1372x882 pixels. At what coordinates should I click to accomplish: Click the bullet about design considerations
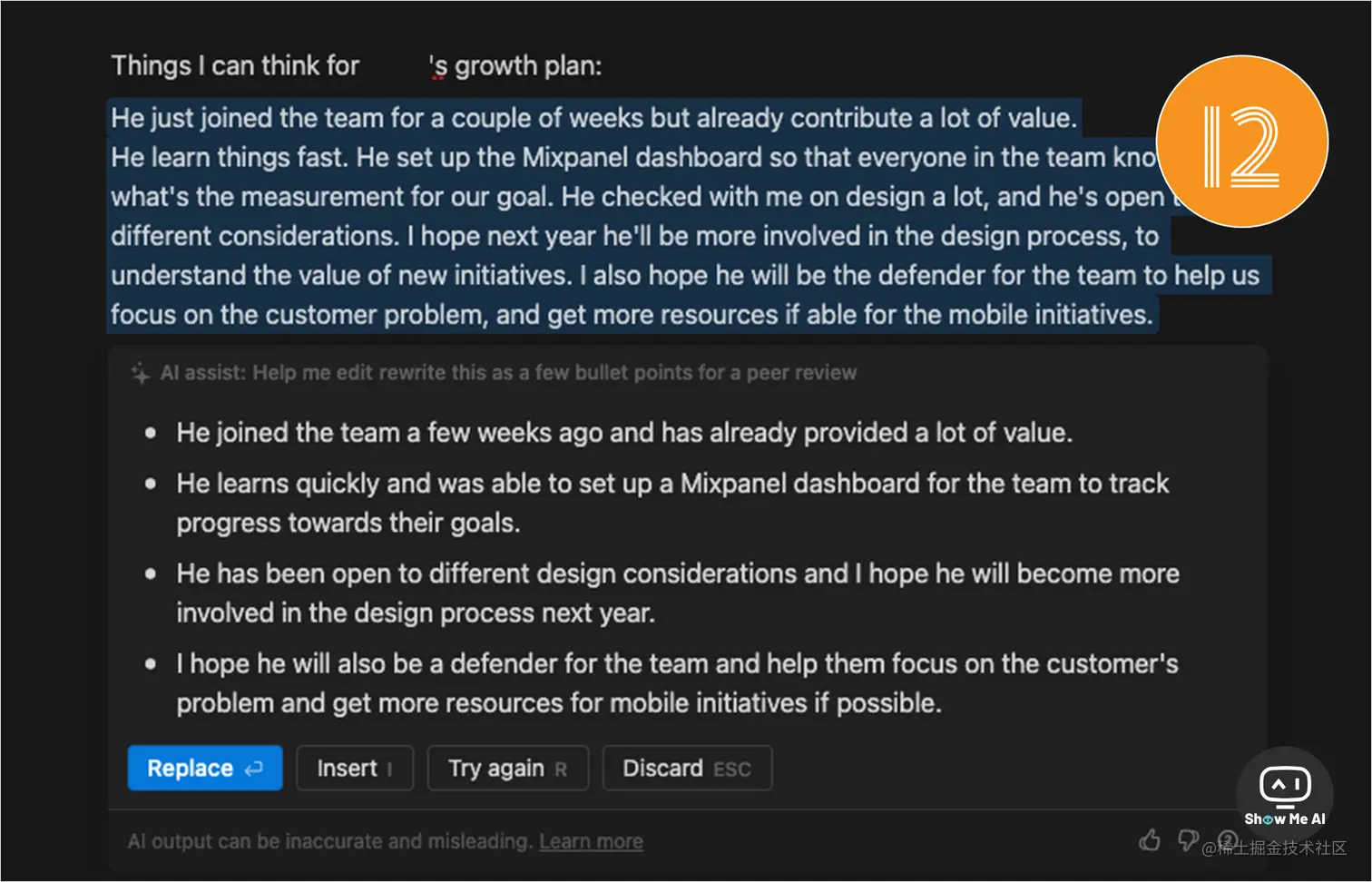678,593
